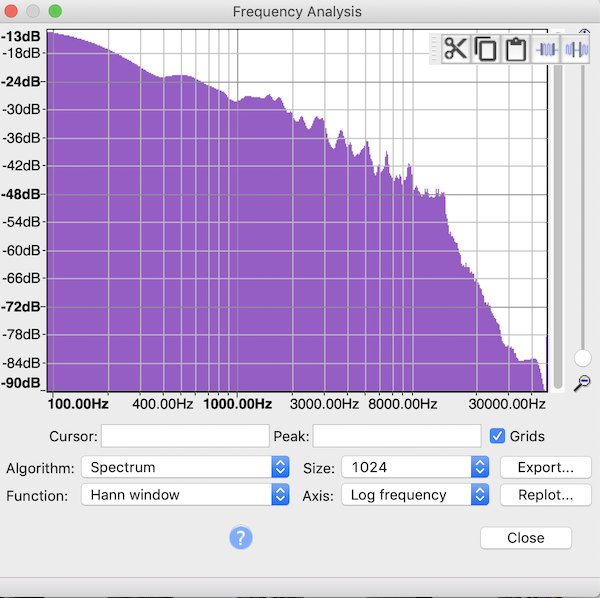
Task: Click the -24dB axis label
Action: click(x=21, y=82)
